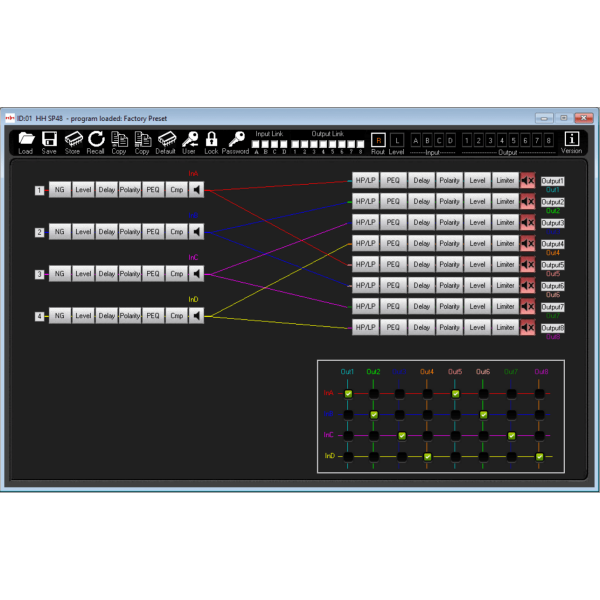Enable the InA to Out2 routing box
Viewport: 600px width, 600px height.
[374, 394]
